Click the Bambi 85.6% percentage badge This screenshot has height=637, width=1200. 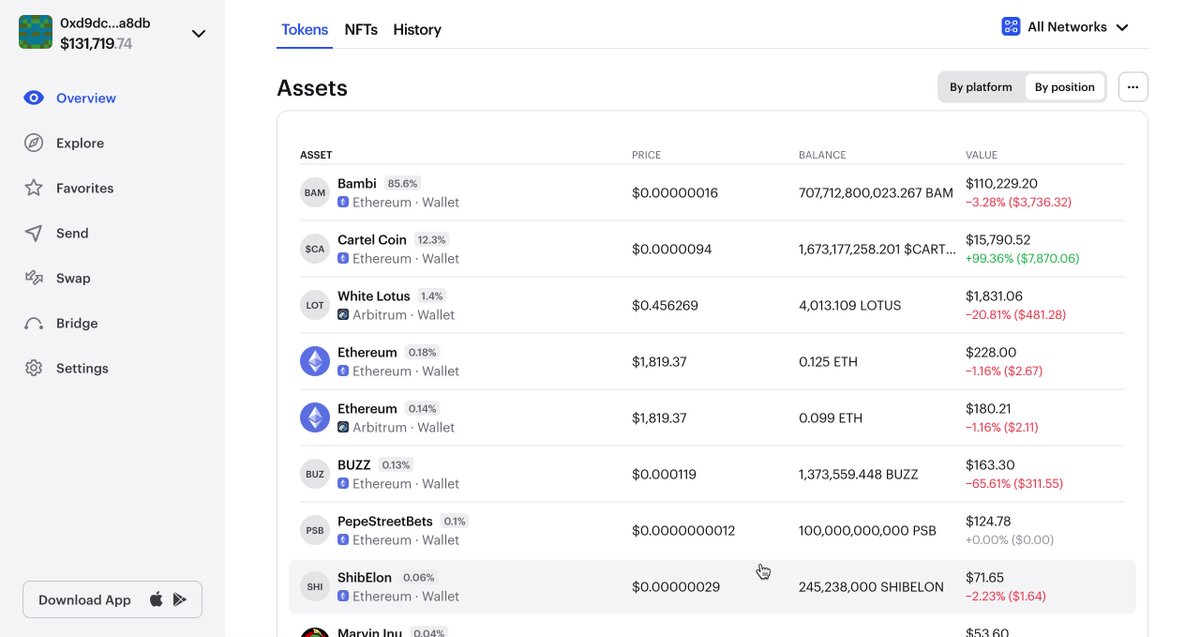[402, 184]
